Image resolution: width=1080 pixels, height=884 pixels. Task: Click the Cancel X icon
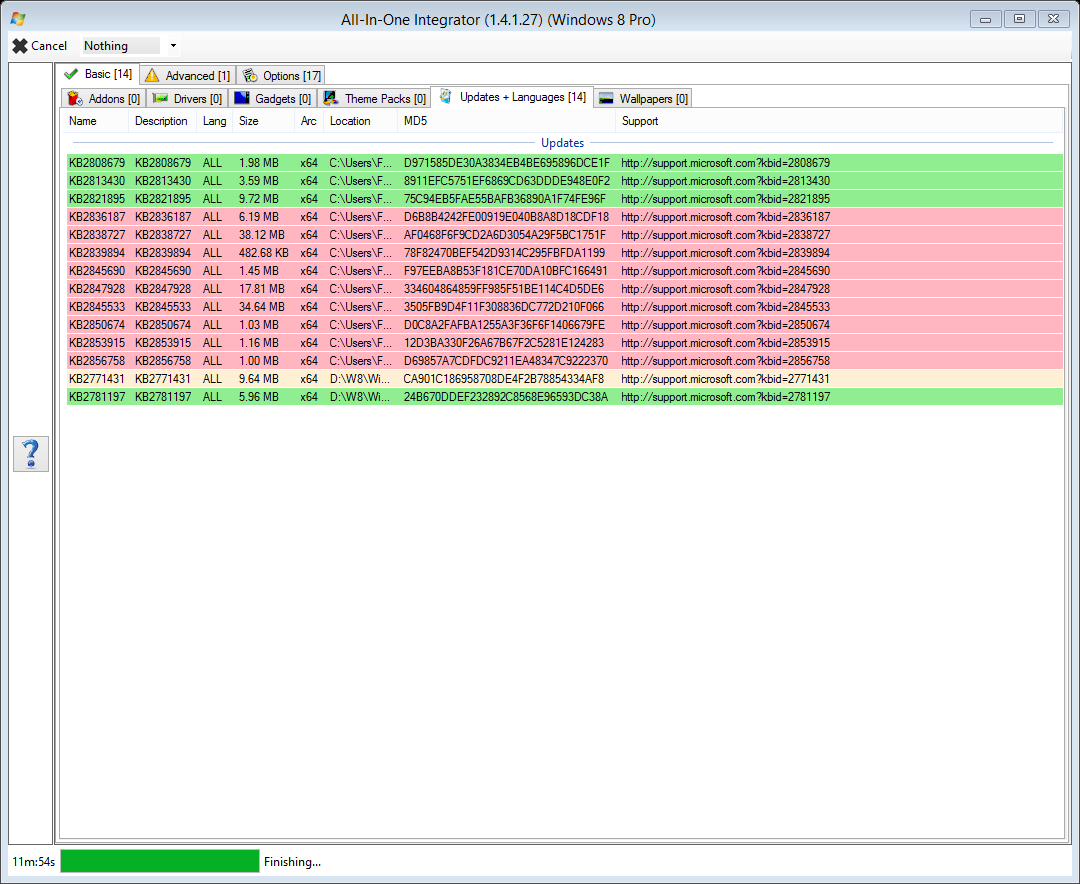[20, 46]
